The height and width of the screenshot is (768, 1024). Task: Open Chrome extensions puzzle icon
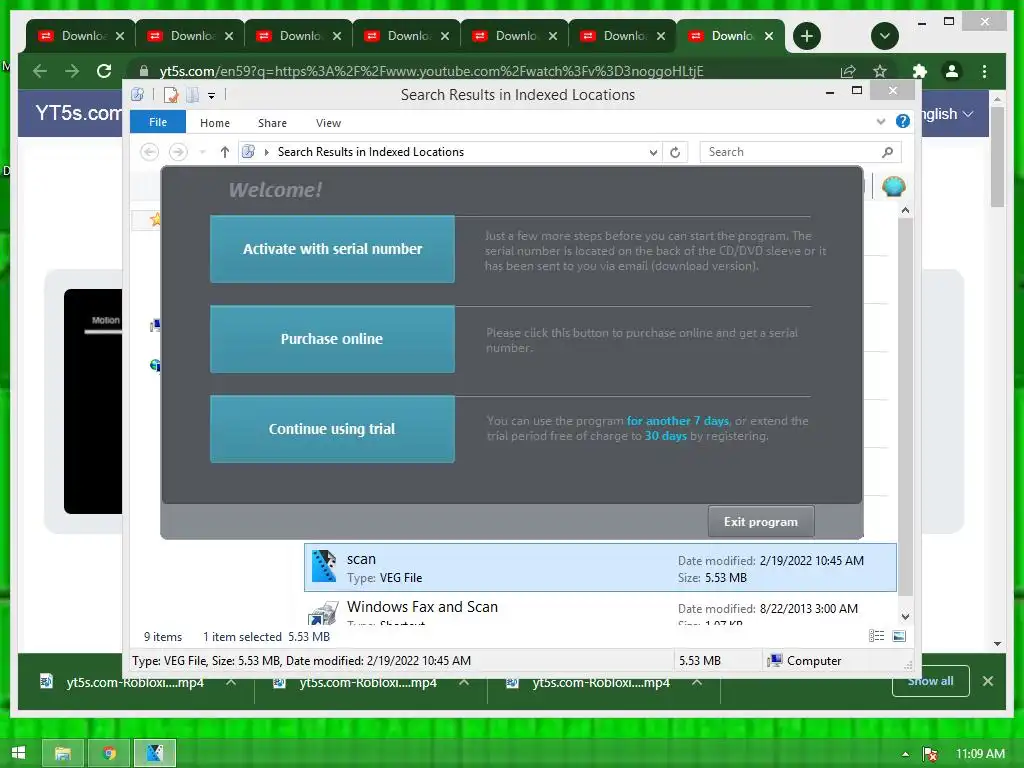[920, 71]
